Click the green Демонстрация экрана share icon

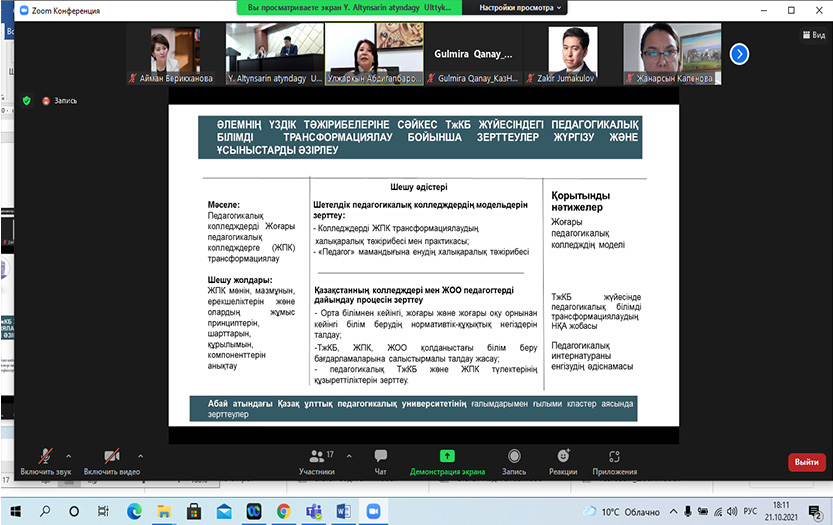click(x=447, y=456)
